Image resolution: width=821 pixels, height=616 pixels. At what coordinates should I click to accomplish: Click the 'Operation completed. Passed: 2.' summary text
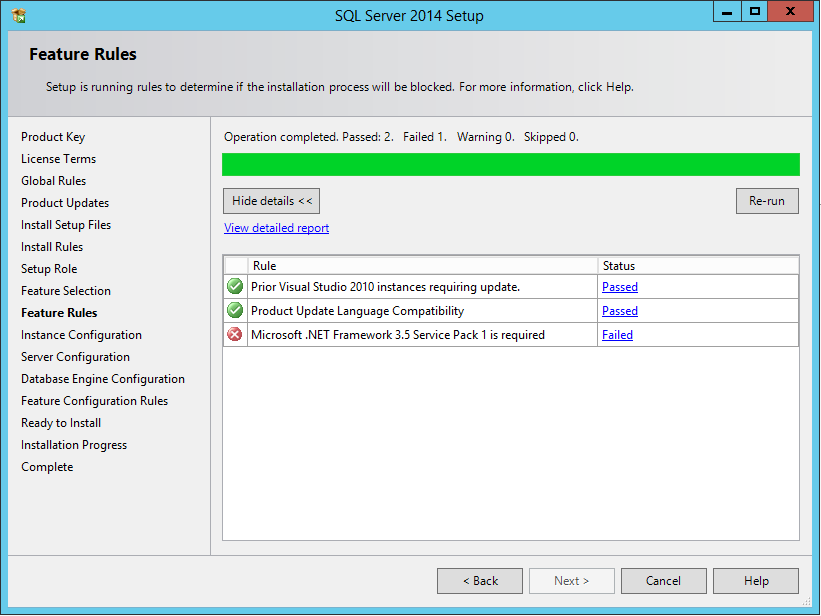[309, 137]
